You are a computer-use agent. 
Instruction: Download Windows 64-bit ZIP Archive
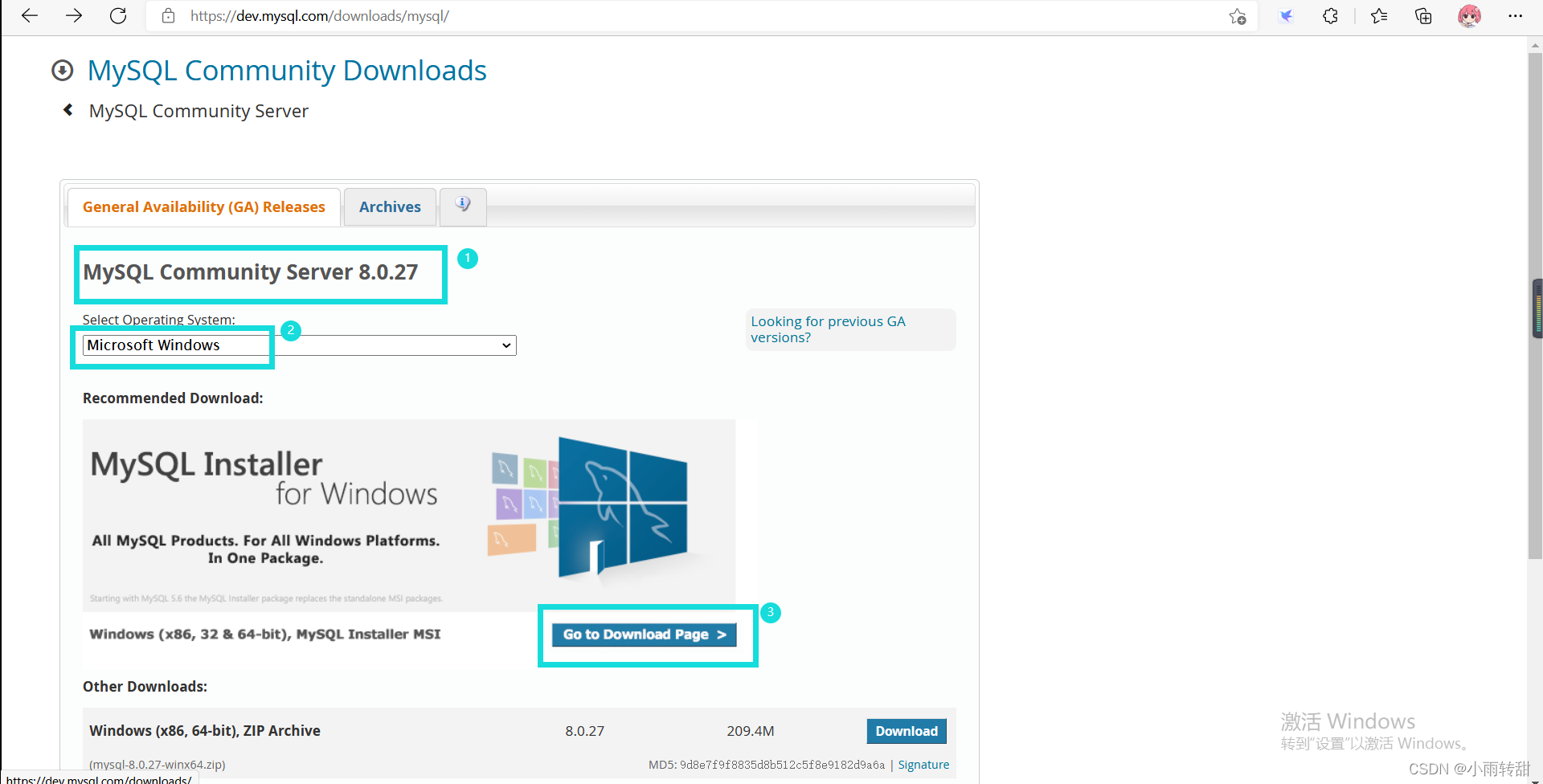point(907,731)
